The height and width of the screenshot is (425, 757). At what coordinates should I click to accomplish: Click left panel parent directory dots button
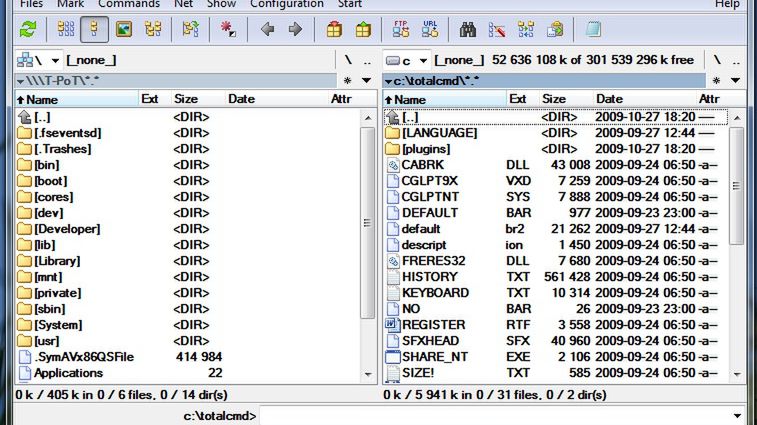(x=367, y=62)
